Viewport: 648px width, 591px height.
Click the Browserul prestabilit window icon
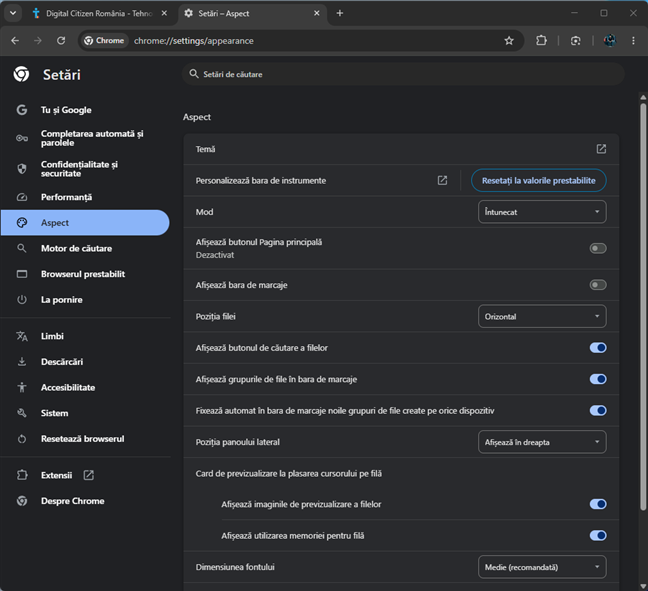pyautogui.click(x=22, y=274)
